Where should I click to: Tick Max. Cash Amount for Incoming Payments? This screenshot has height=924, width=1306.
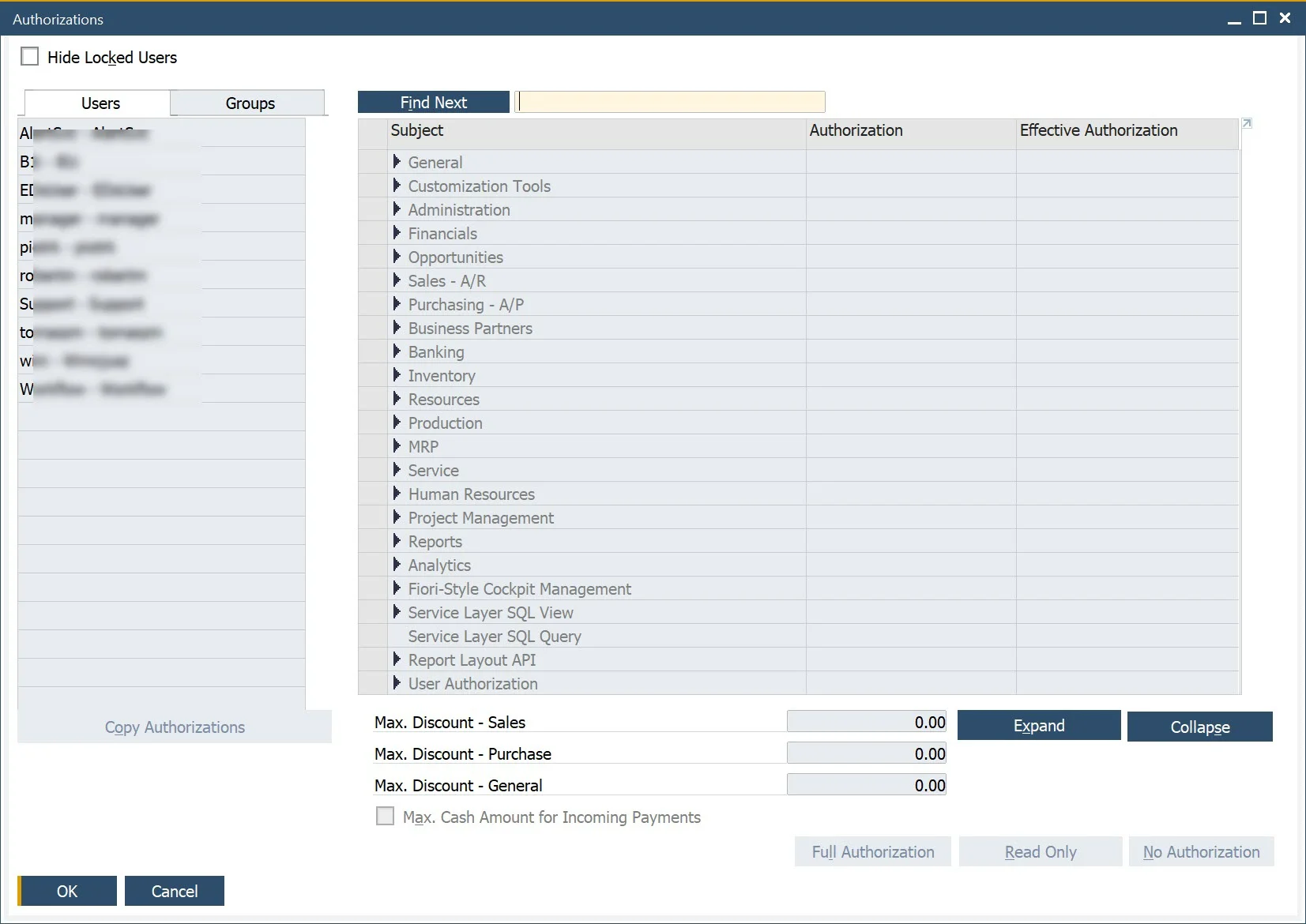(x=385, y=817)
